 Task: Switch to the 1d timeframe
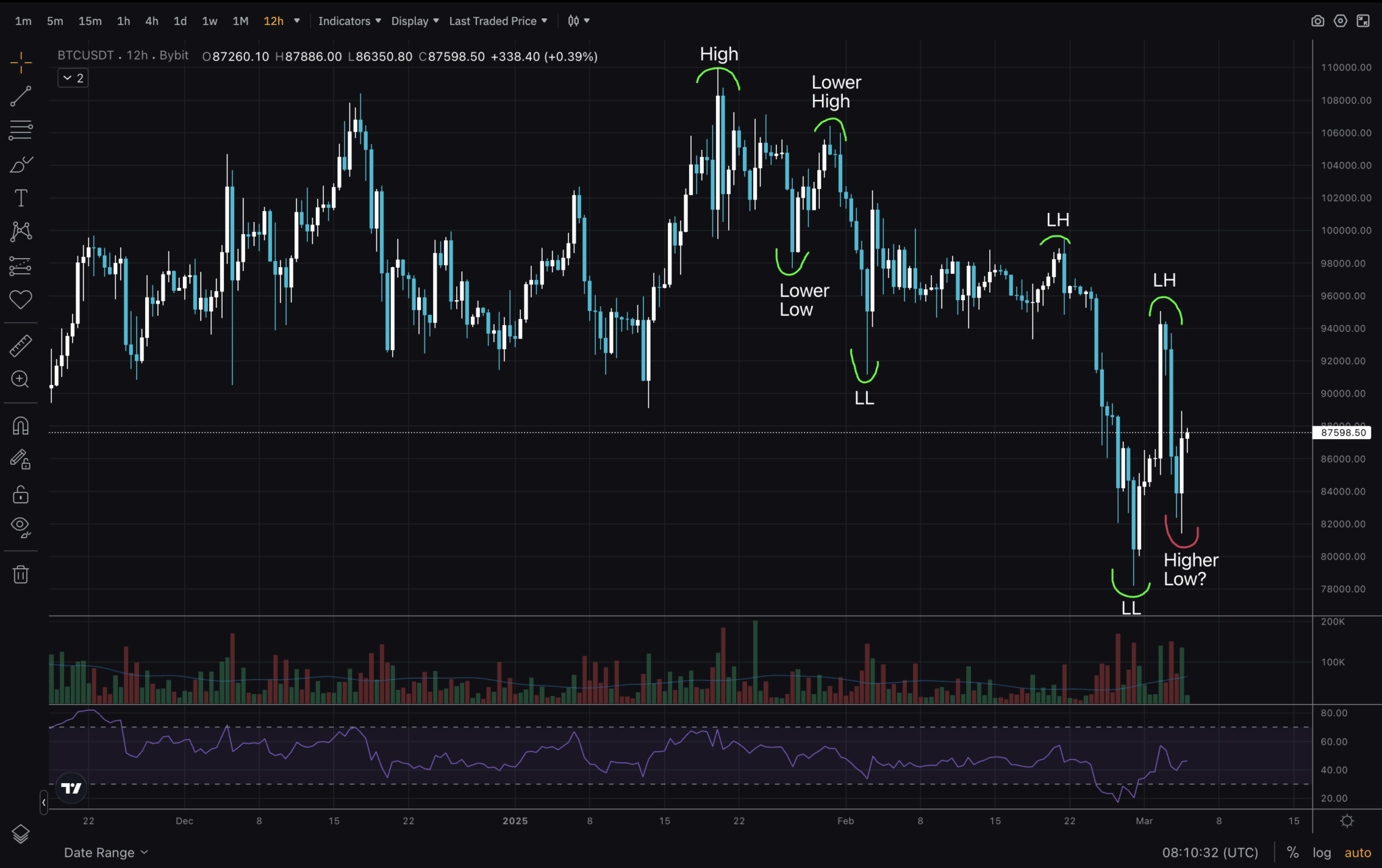tap(180, 21)
